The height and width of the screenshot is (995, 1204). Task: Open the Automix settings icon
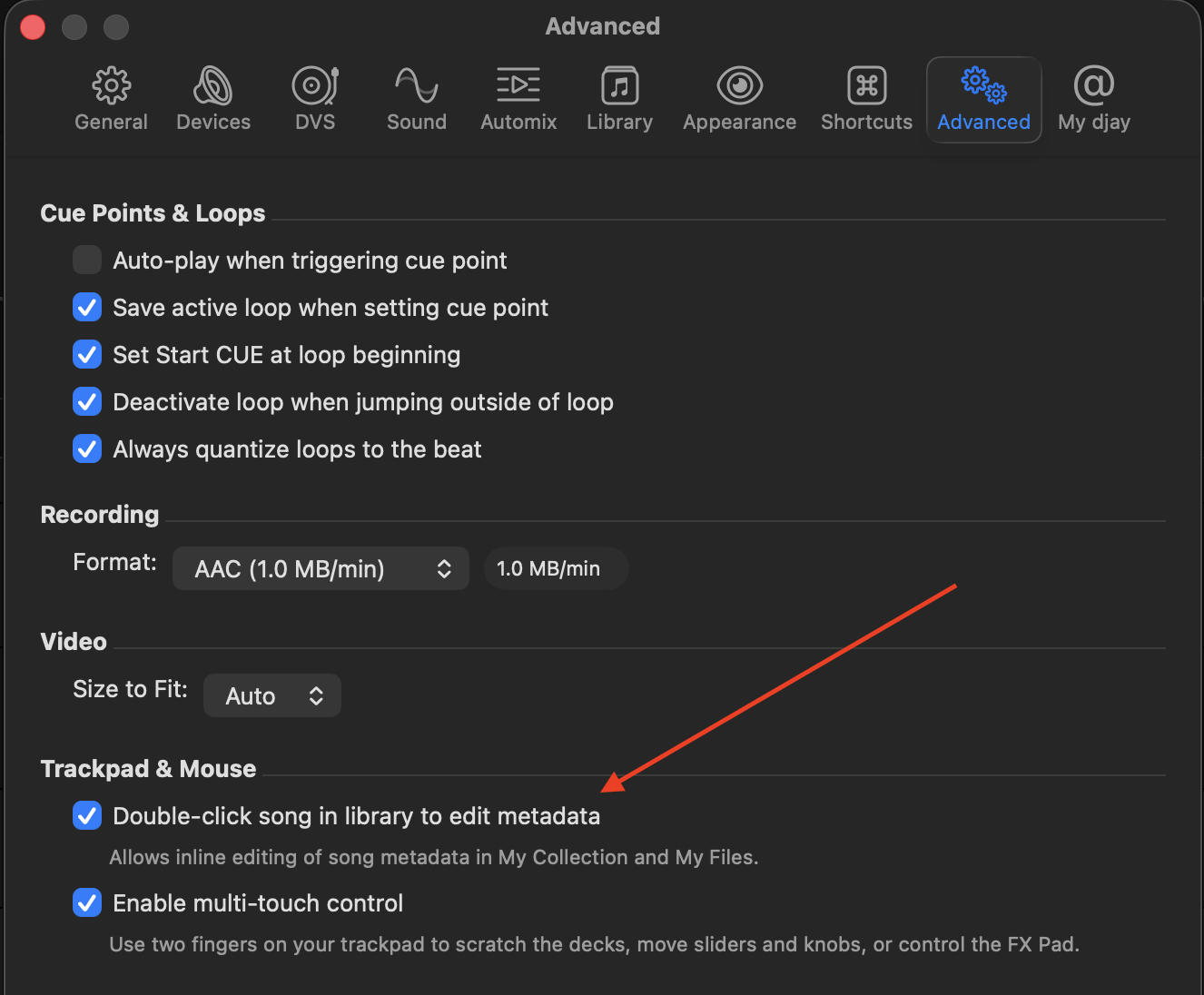[x=518, y=86]
